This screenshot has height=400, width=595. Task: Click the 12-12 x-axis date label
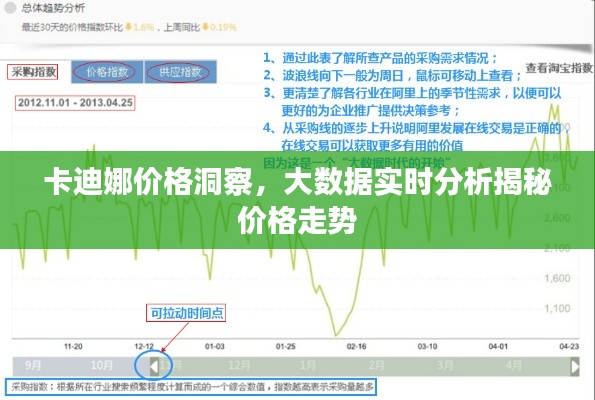[x=144, y=346]
